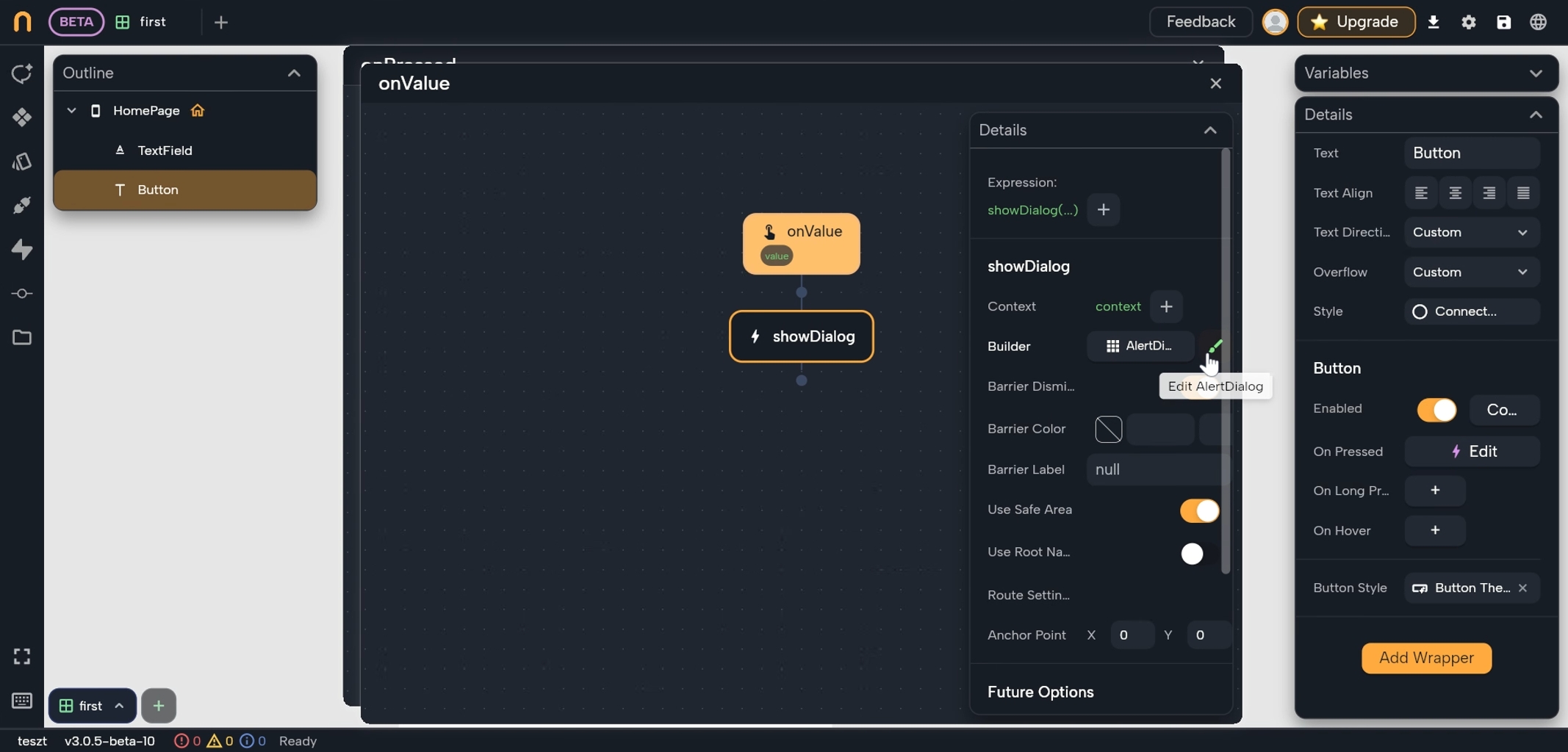This screenshot has height=752, width=1568.
Task: Click the Barrier Color swatch
Action: point(1108,429)
